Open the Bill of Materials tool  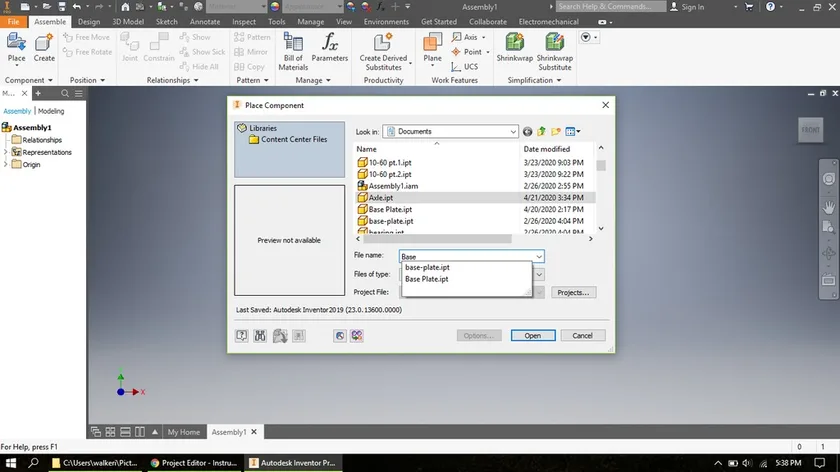click(293, 51)
